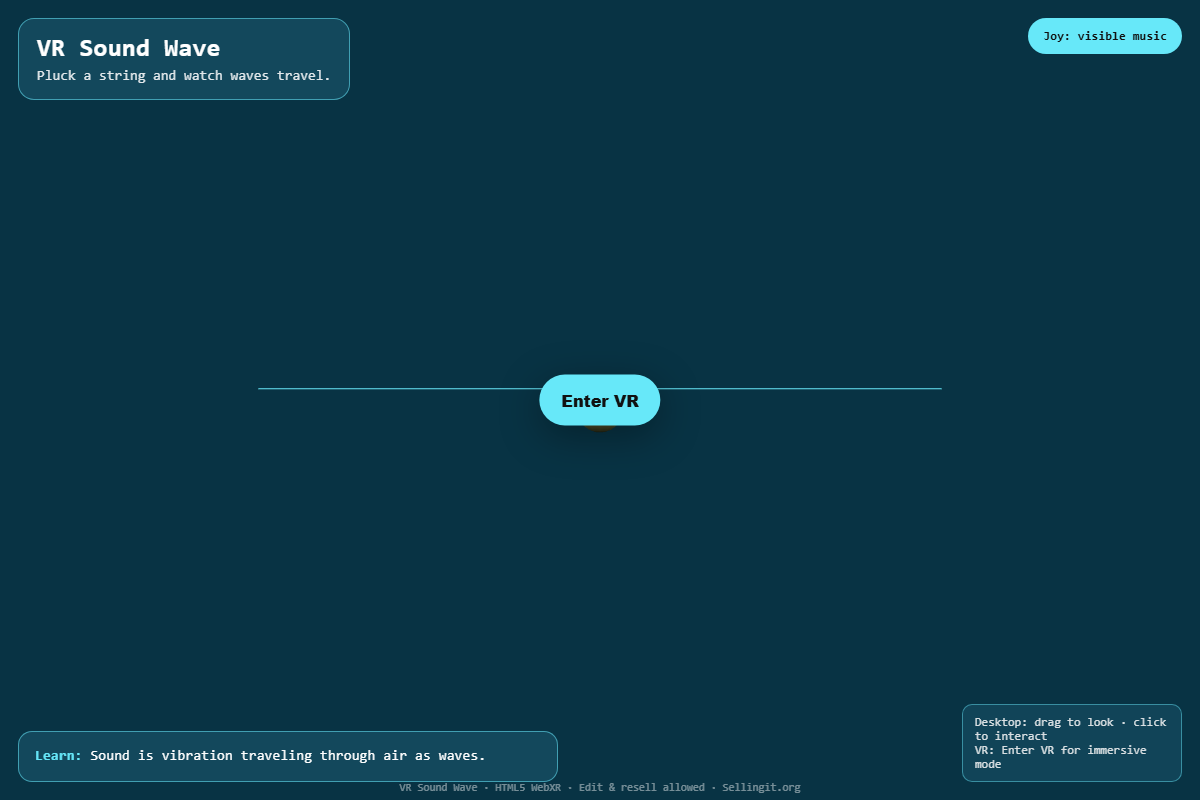Click the footer credit mentioning Sellingit.org
This screenshot has height=800, width=1200.
[600, 787]
